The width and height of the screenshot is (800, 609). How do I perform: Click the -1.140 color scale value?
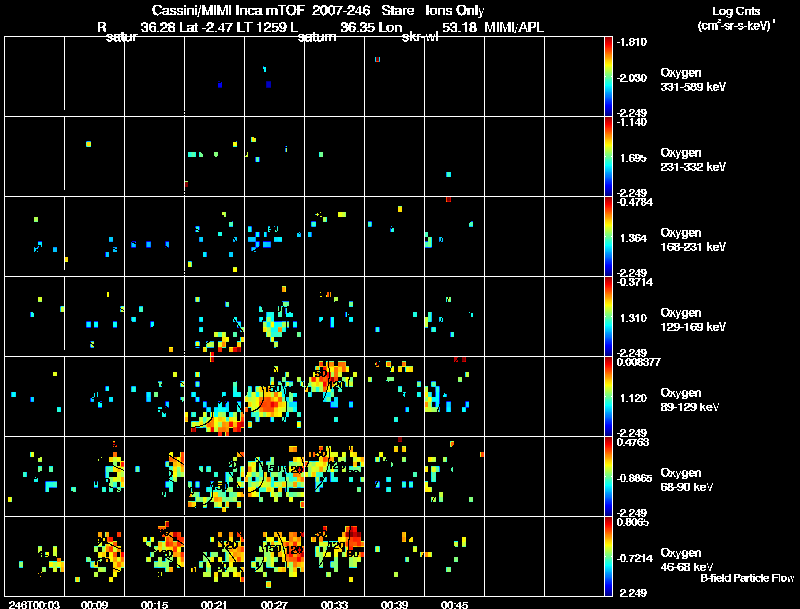(x=632, y=122)
